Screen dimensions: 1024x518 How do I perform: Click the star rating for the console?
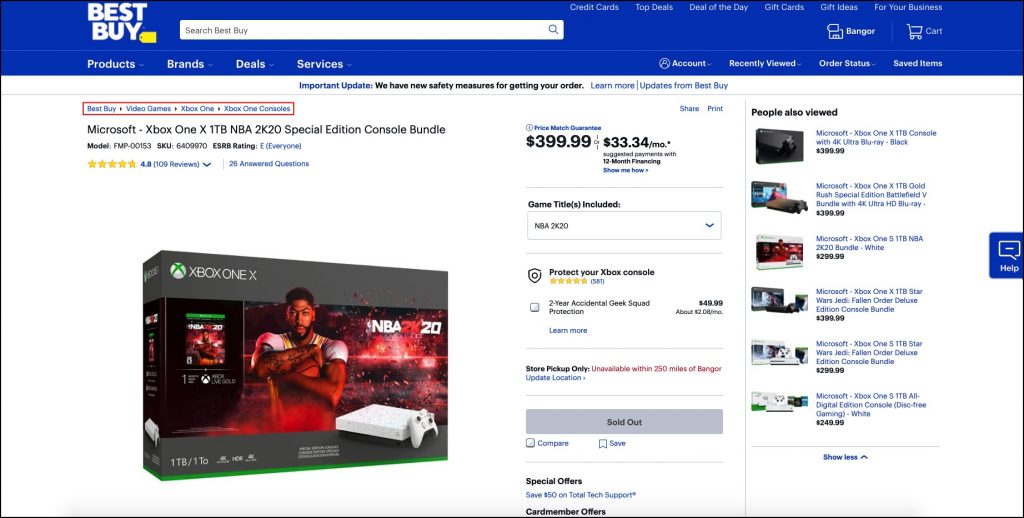point(111,164)
